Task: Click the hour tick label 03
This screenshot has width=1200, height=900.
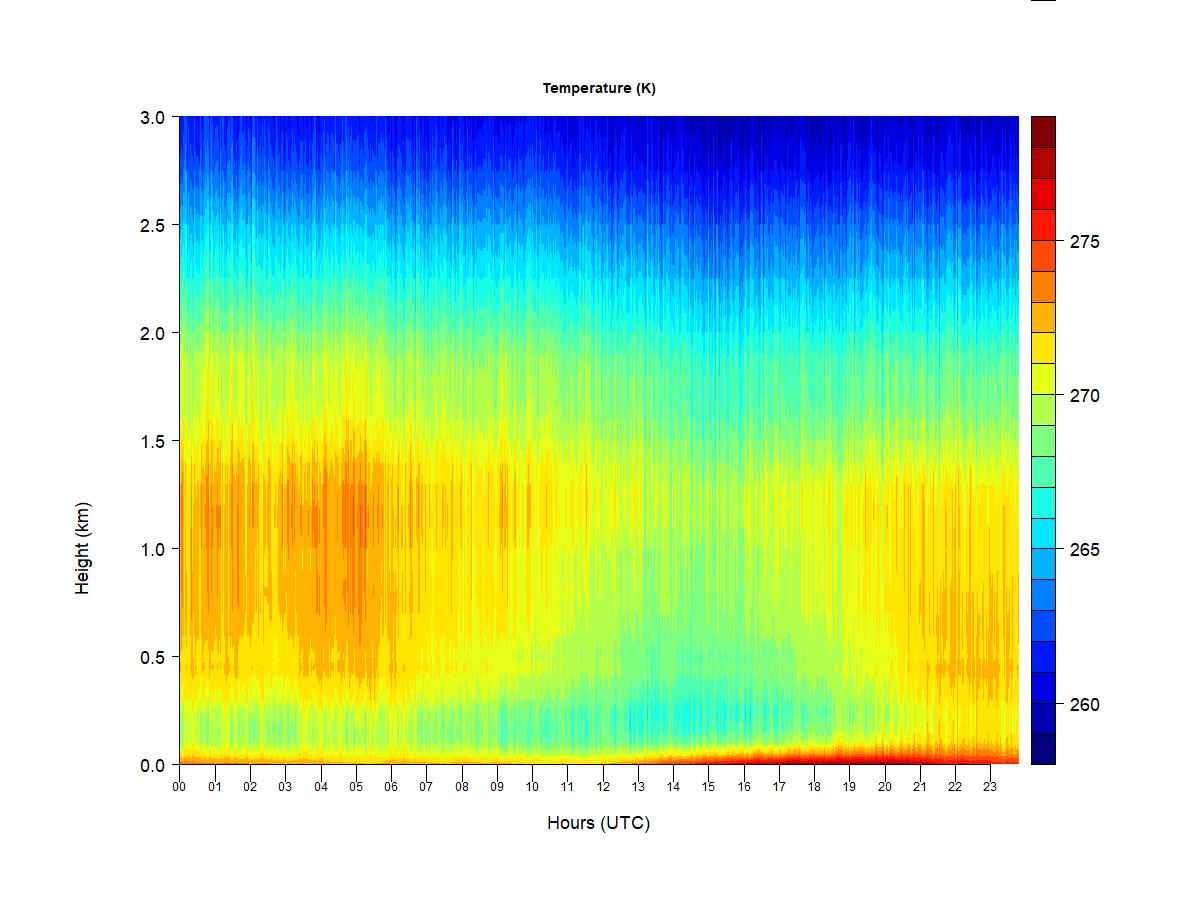Action: (285, 786)
